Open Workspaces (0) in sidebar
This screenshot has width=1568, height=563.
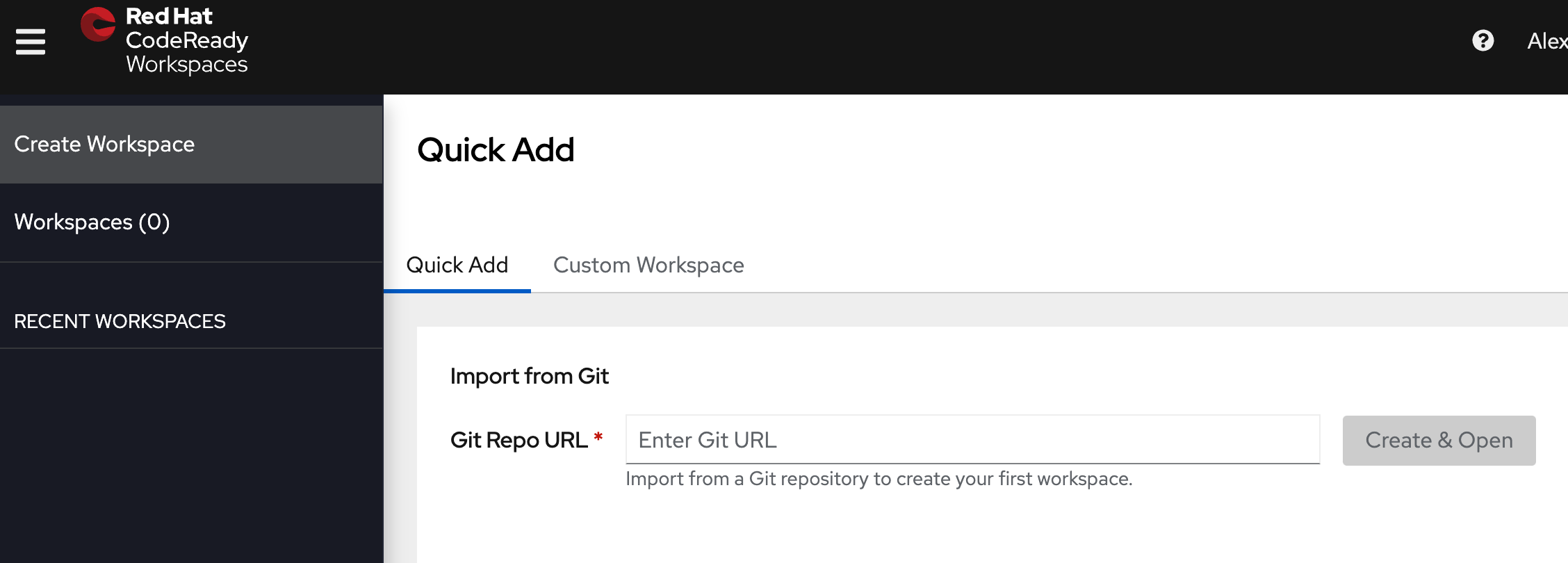coord(191,222)
